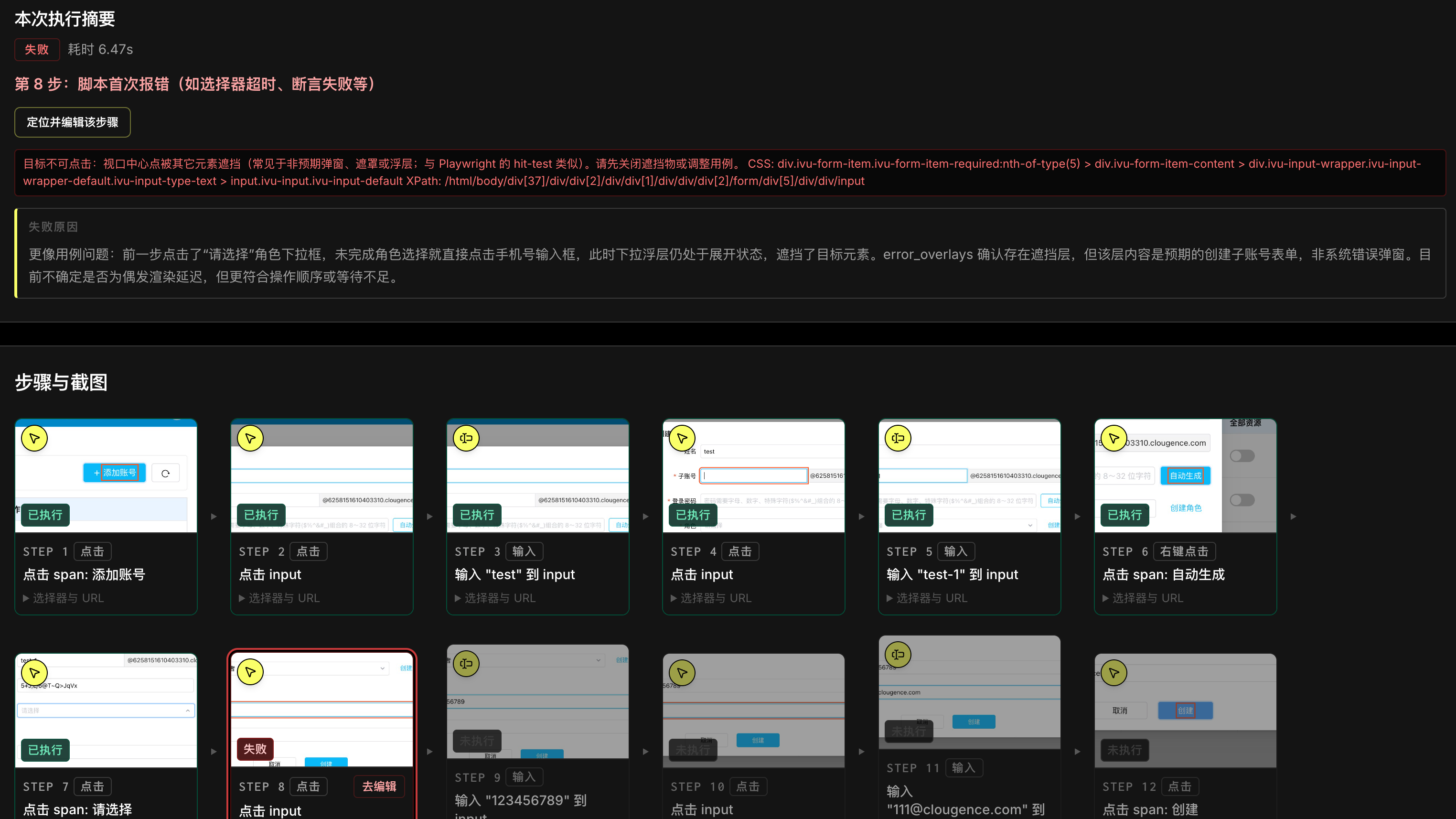Click cursor icon on failed Step 8 screenshot
This screenshot has height=819, width=1456.
pos(250,672)
